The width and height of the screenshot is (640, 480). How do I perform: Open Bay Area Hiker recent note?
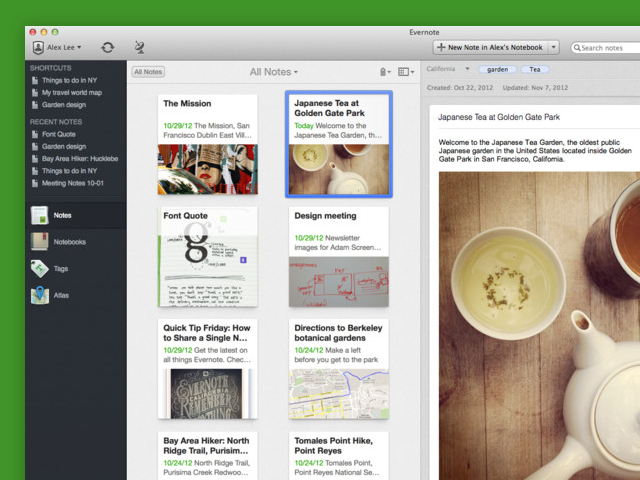tap(80, 159)
